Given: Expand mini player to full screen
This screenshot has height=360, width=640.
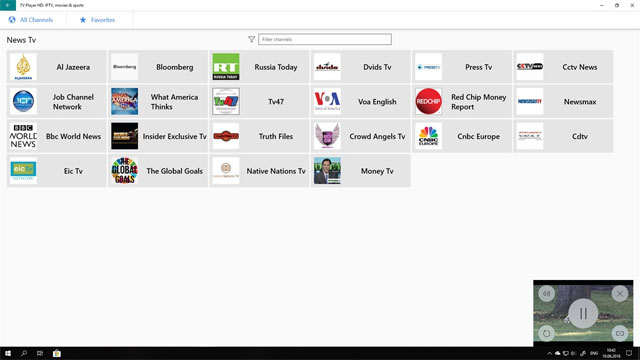Looking at the screenshot, I should (620, 333).
